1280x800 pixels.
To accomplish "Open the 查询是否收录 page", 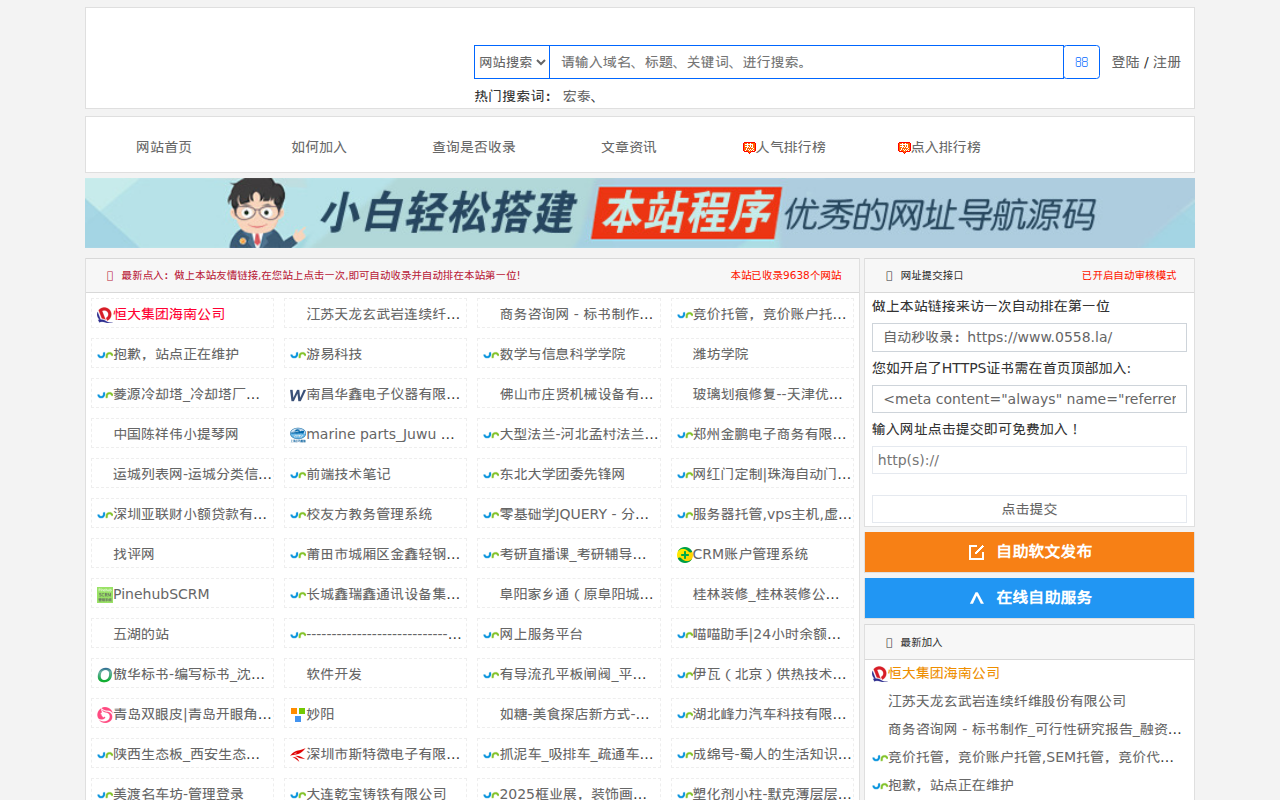I will [474, 147].
